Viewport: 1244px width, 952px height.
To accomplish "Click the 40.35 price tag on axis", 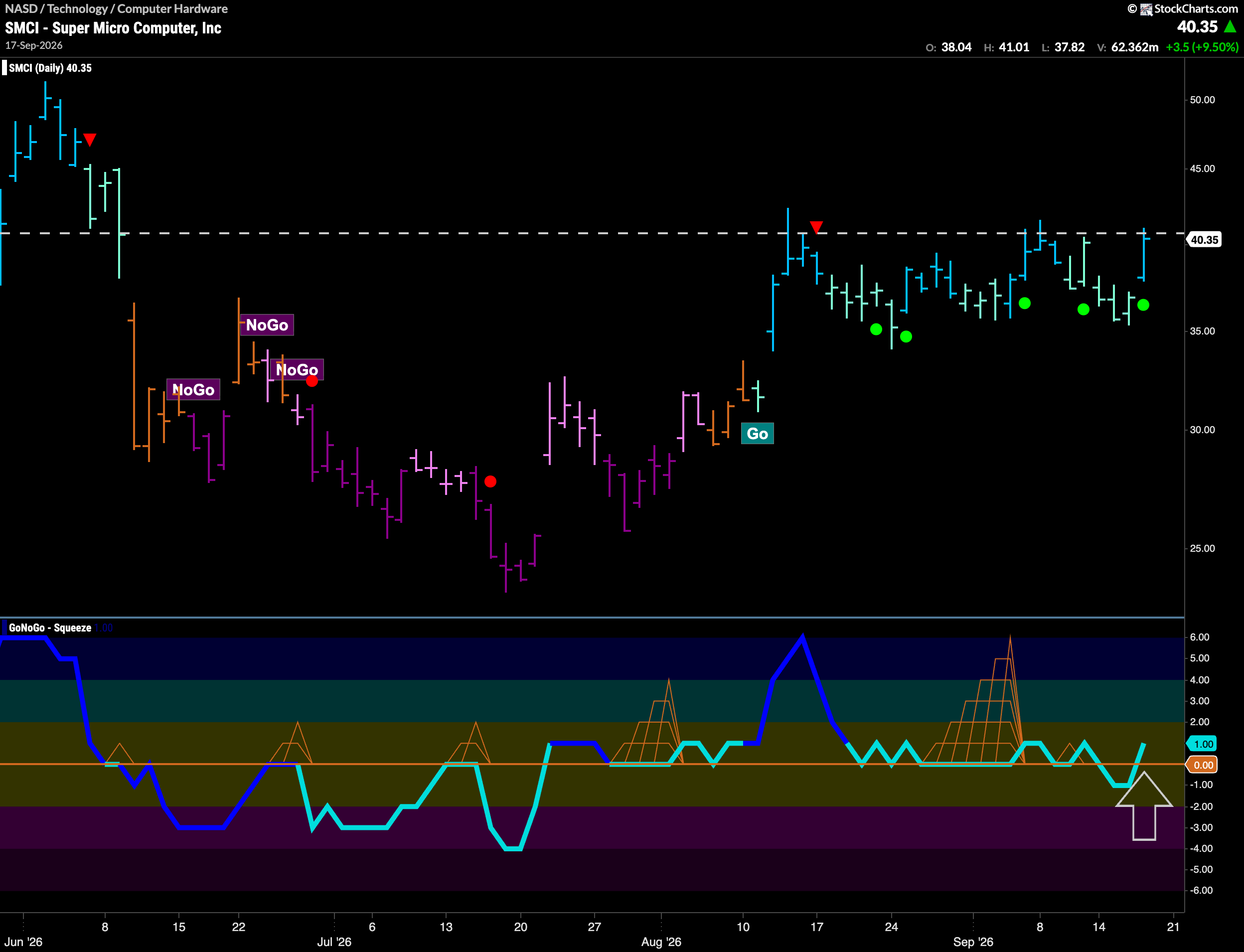I will [1204, 240].
